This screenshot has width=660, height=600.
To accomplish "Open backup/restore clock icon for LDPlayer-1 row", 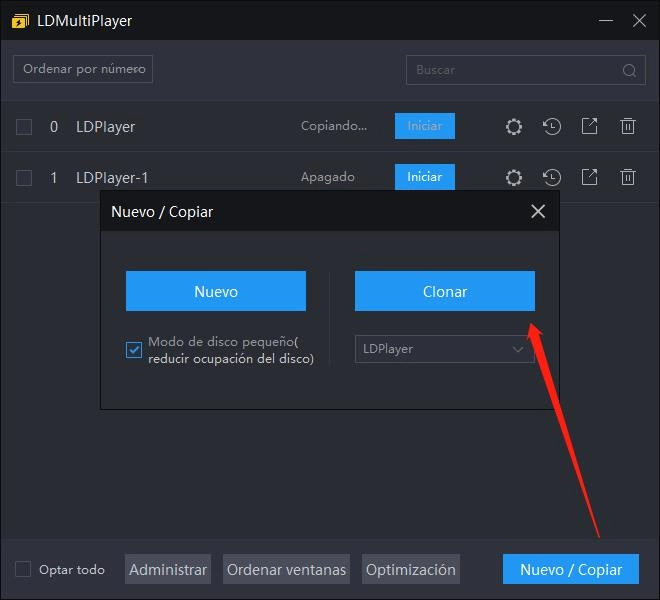I will tap(551, 177).
